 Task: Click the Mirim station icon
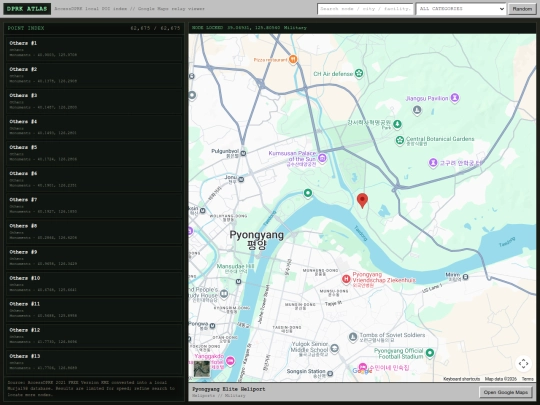click(x=465, y=277)
